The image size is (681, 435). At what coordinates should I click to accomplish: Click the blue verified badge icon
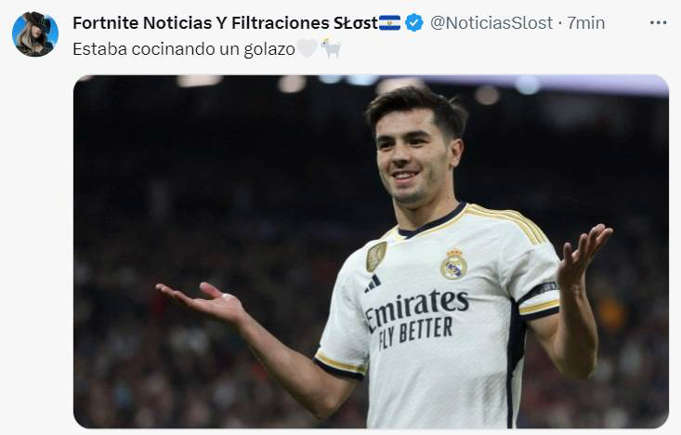tap(414, 23)
